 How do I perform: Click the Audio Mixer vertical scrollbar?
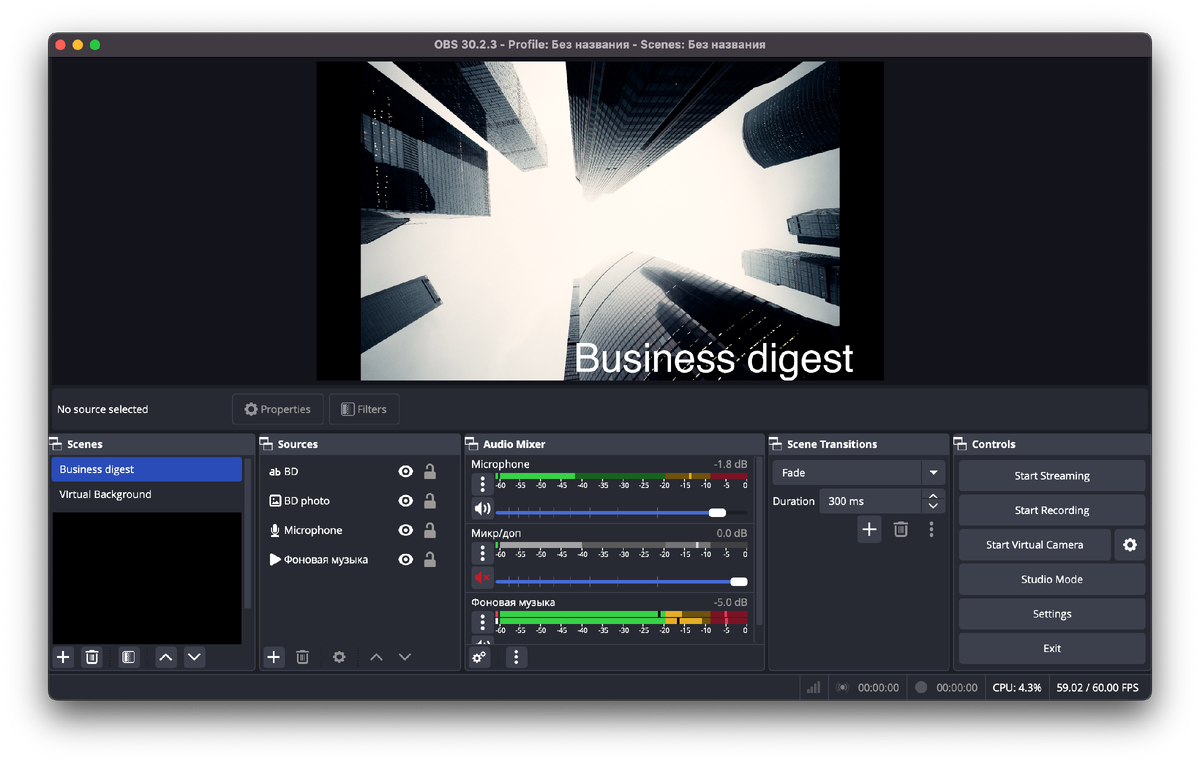tap(759, 543)
